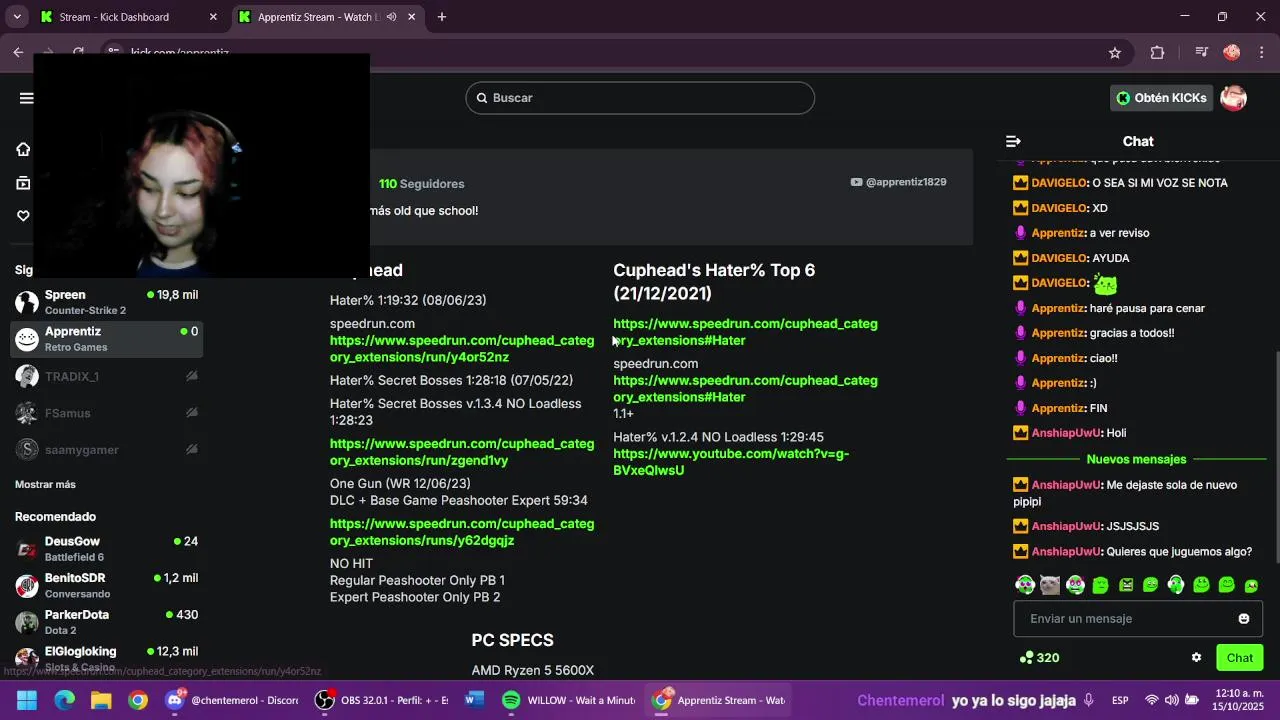Open the offline FSamus channel
This screenshot has height=720, width=1280.
coord(107,413)
